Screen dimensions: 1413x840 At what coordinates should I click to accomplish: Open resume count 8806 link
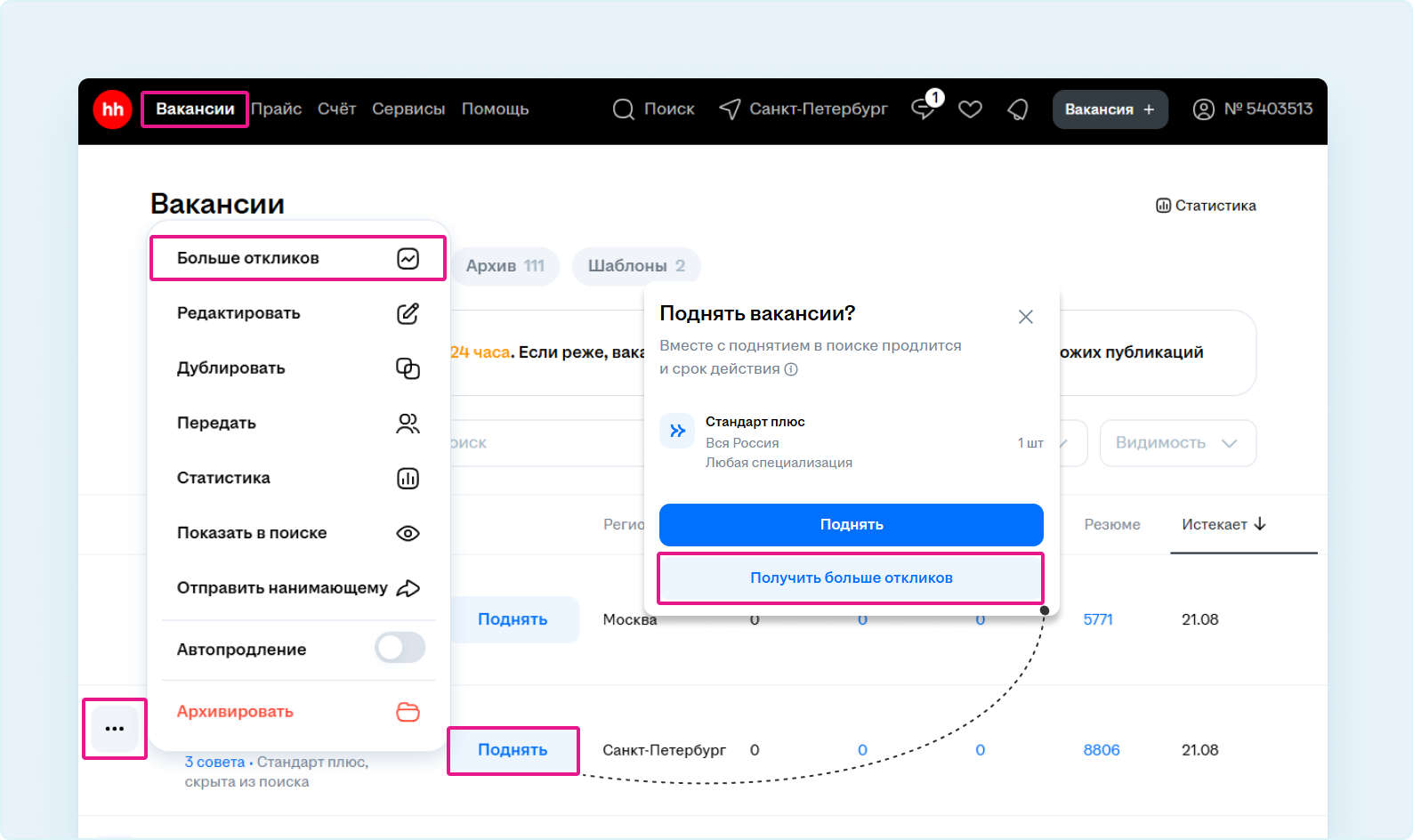[1102, 750]
